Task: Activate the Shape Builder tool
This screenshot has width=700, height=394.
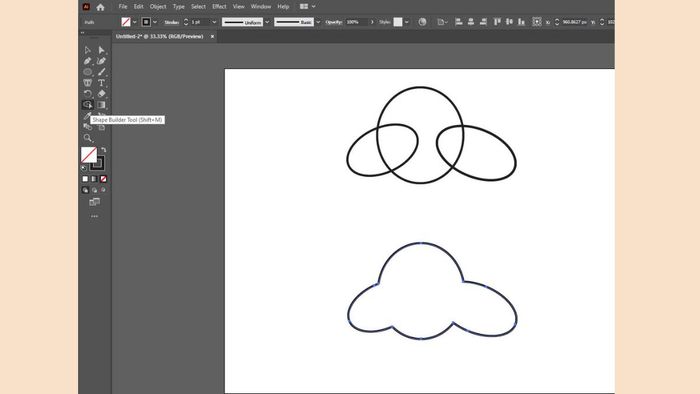Action: pyautogui.click(x=88, y=105)
